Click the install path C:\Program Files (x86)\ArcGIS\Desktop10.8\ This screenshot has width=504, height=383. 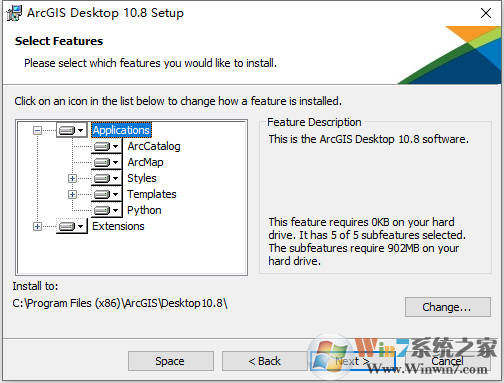pos(120,303)
